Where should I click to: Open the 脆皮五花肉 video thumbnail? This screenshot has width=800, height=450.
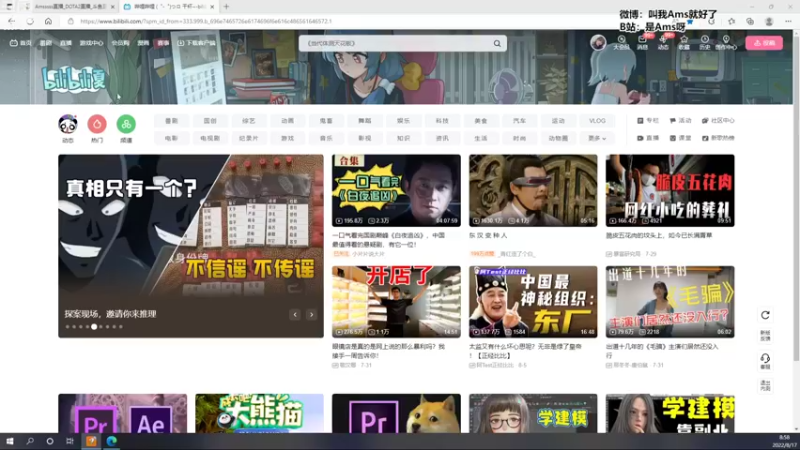tap(670, 191)
